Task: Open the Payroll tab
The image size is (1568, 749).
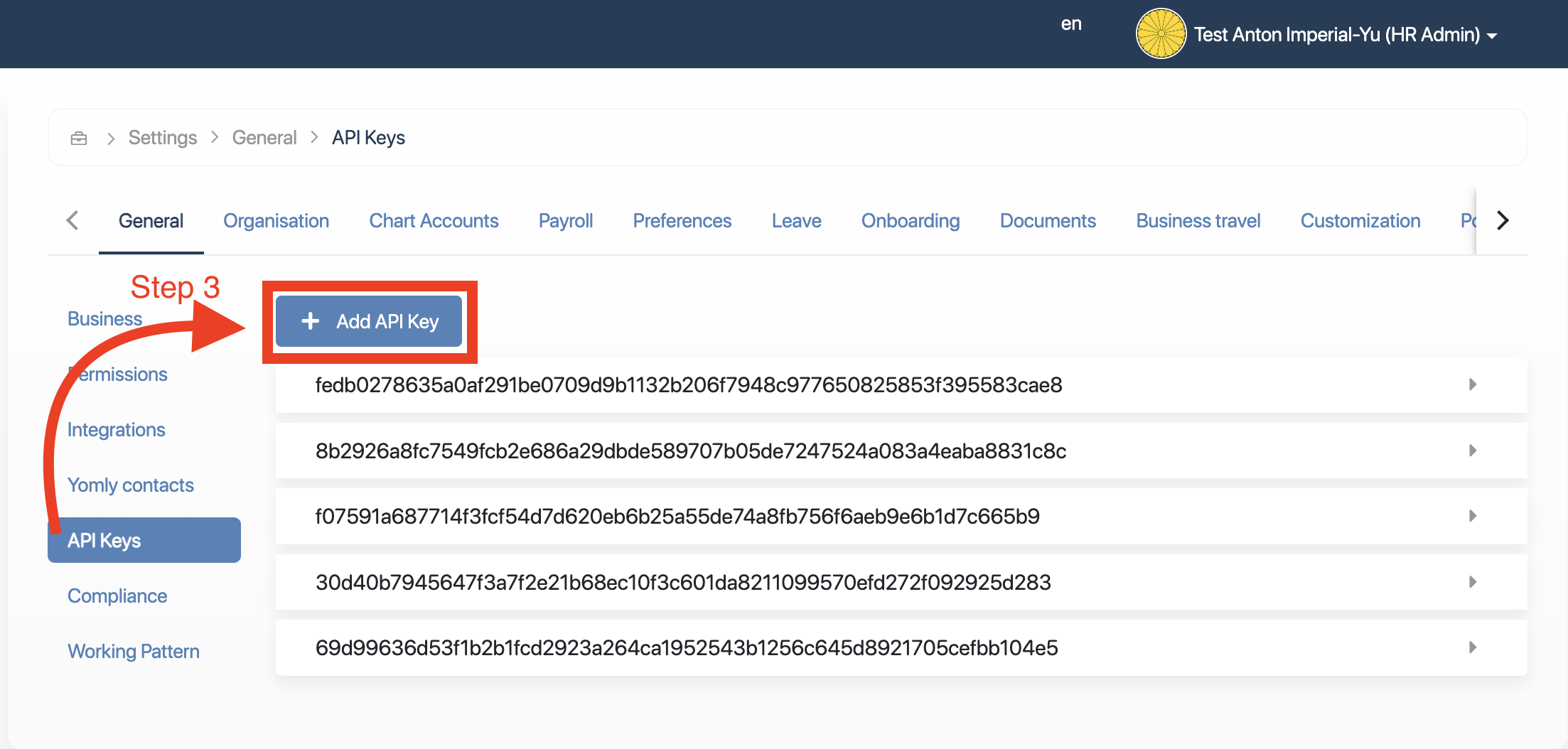Action: tap(565, 221)
